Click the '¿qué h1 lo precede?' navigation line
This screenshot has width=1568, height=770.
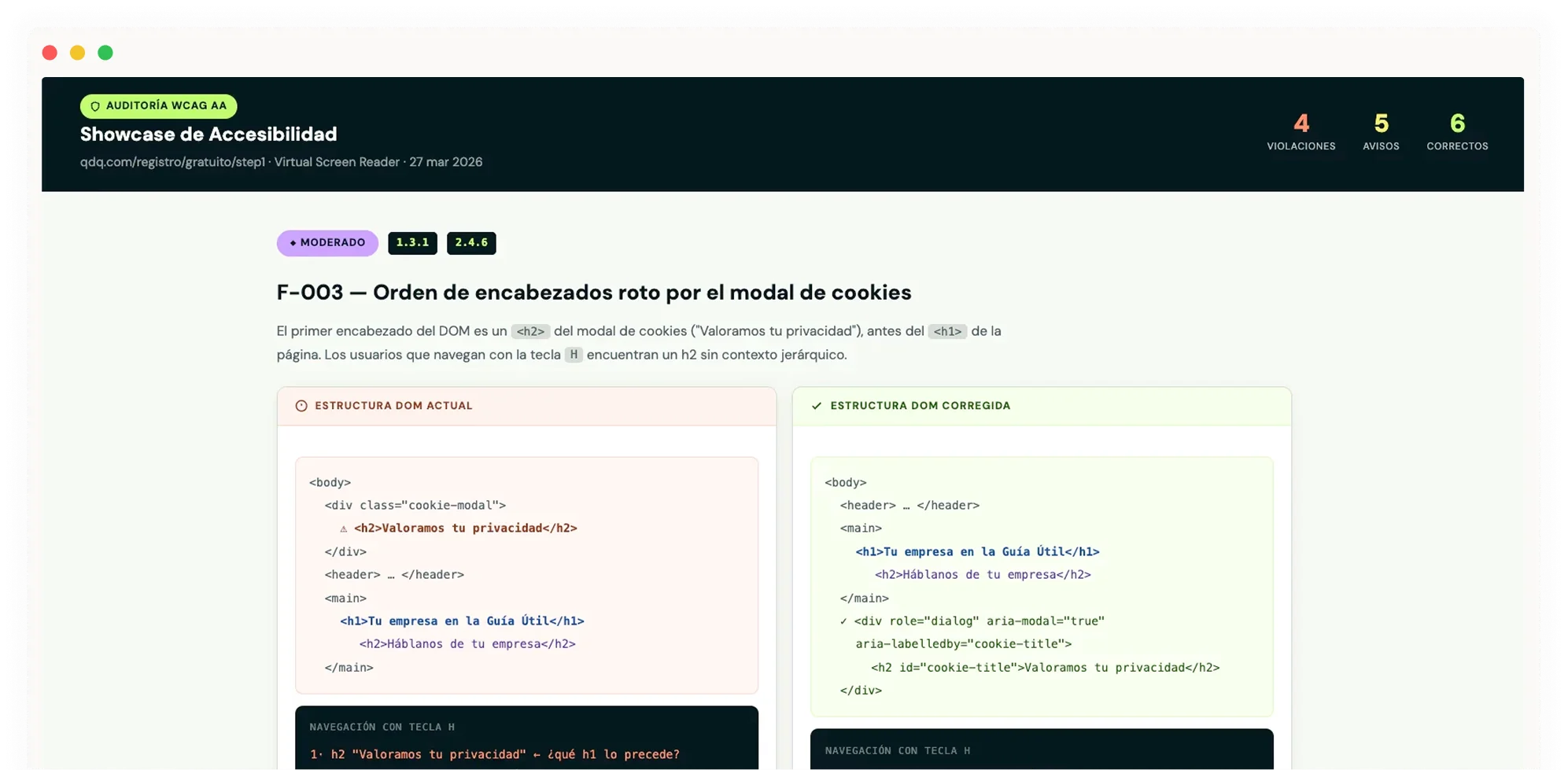495,755
